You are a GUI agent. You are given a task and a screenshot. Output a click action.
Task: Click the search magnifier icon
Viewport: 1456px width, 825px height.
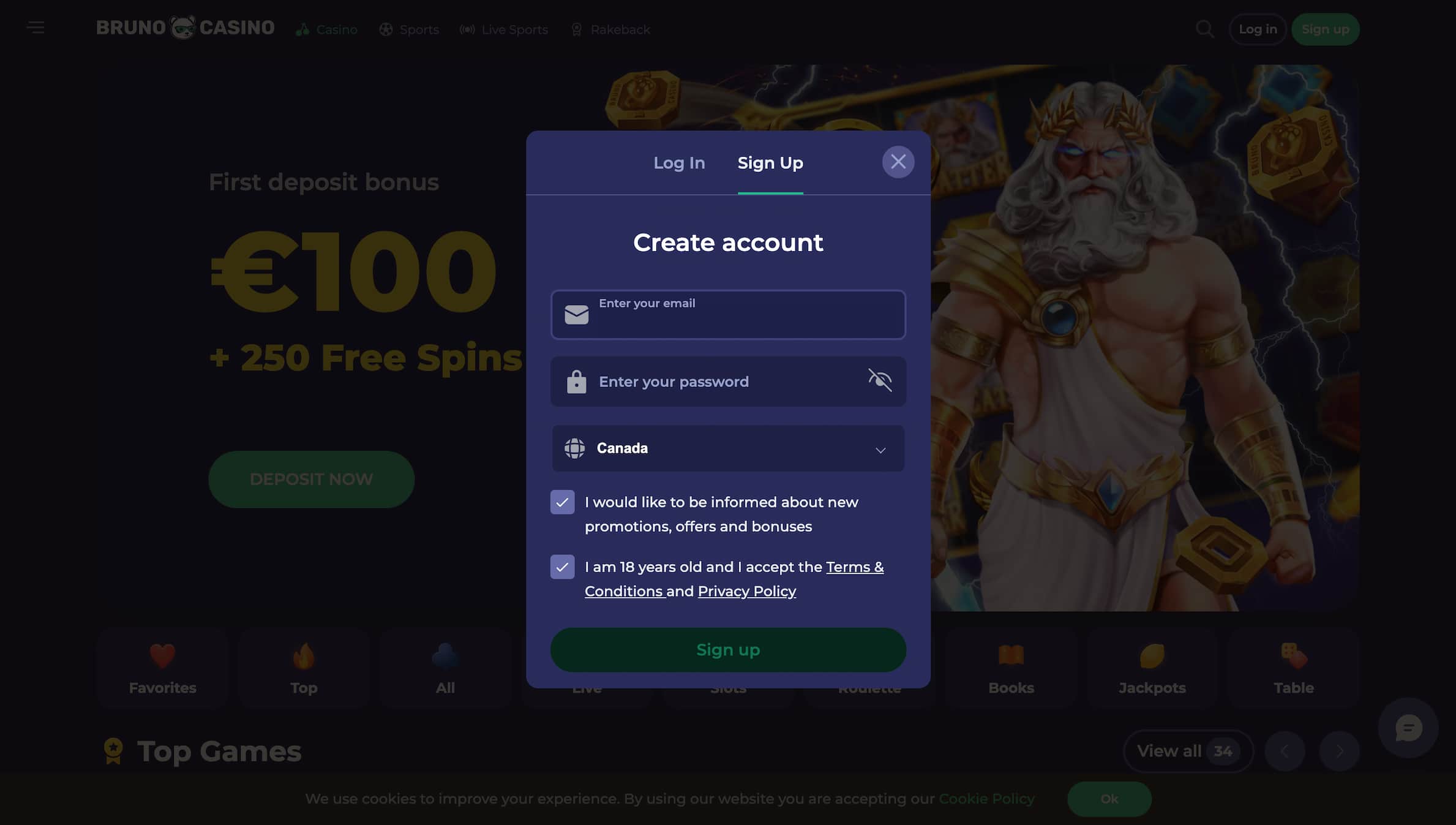1204,29
